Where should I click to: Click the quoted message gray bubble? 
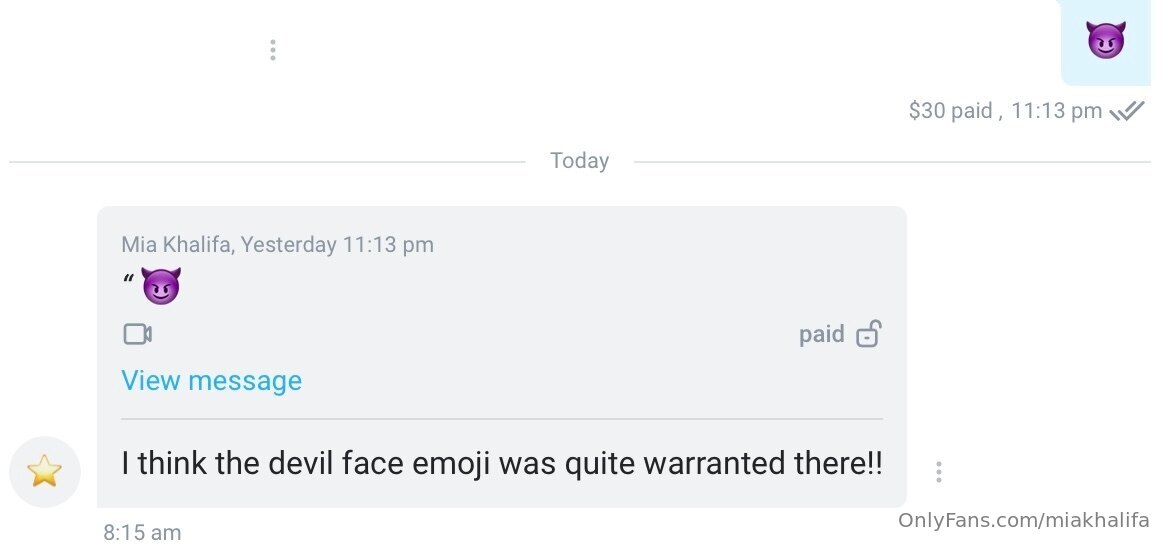(x=502, y=357)
